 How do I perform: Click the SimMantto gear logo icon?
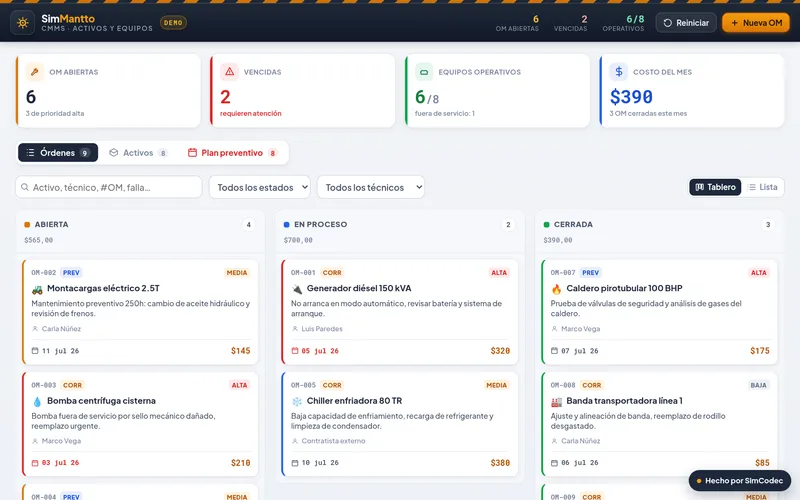[22, 22]
